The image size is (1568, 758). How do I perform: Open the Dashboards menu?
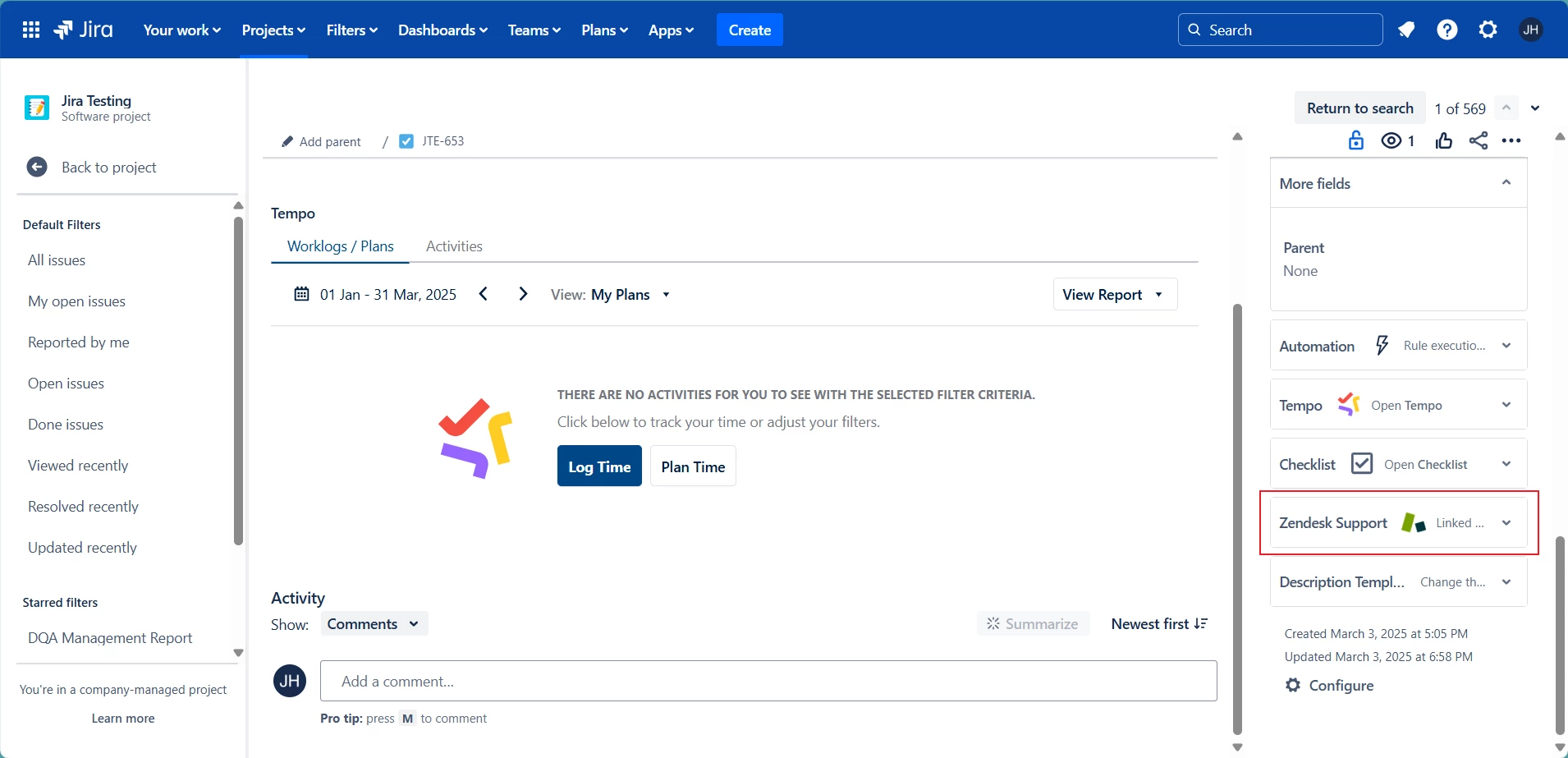pyautogui.click(x=442, y=30)
